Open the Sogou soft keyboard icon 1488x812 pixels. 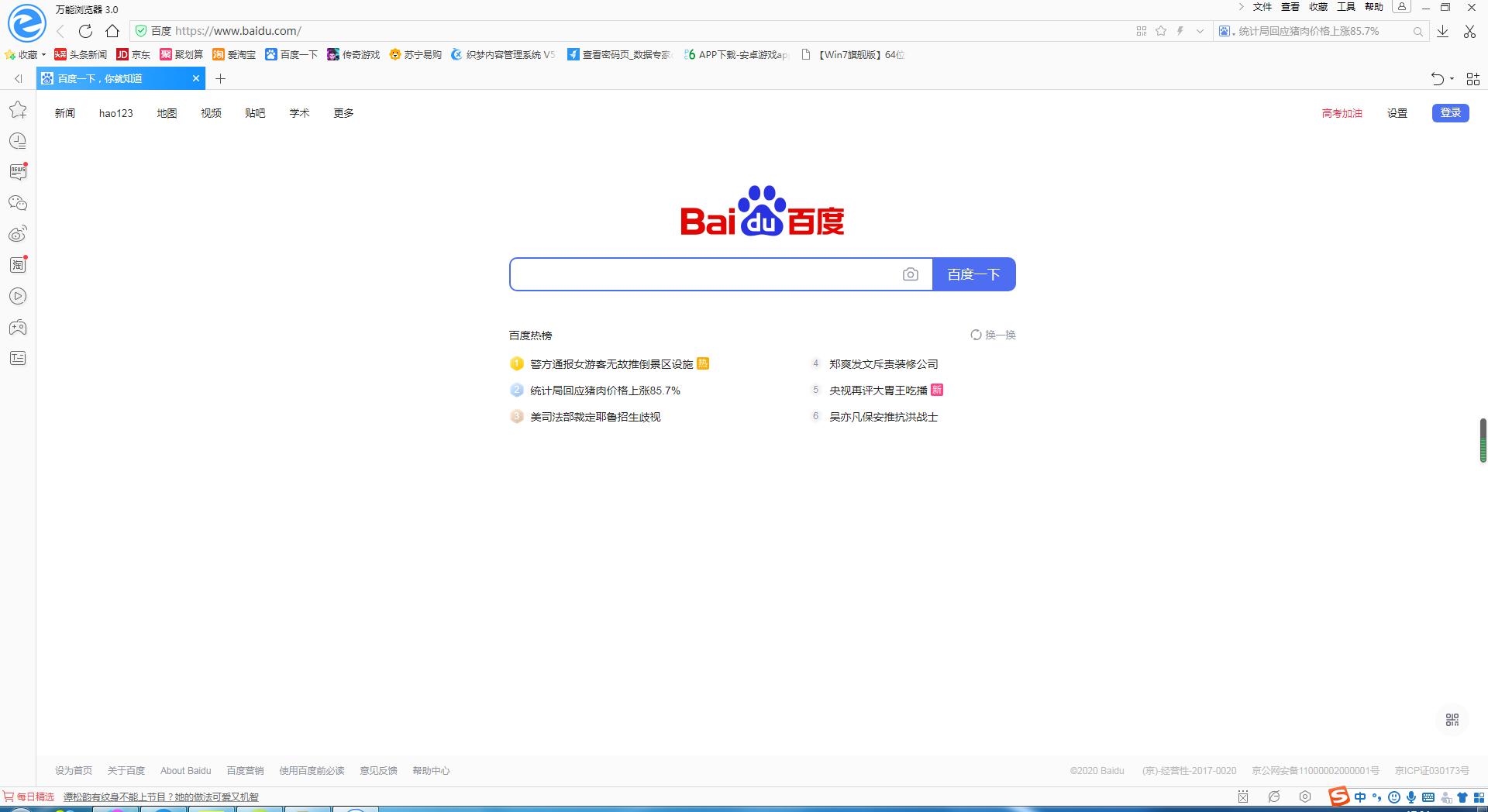click(1428, 797)
